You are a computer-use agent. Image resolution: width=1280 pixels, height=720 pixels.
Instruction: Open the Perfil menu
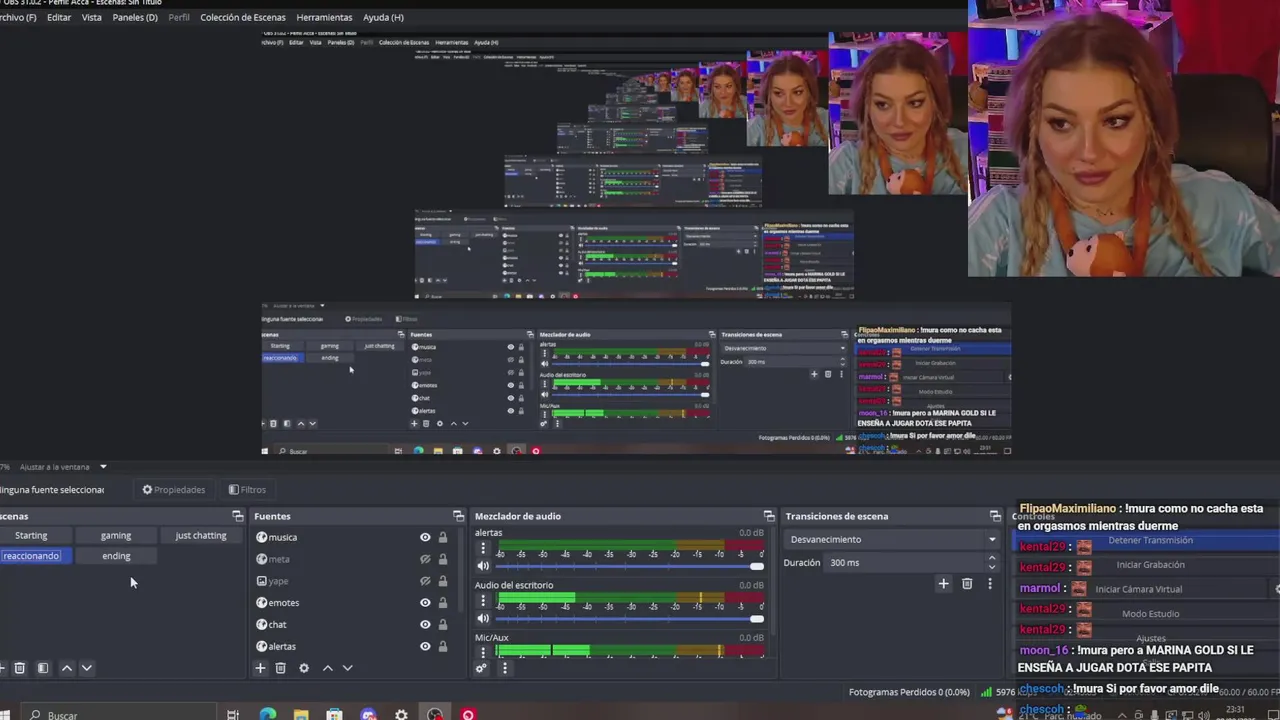click(179, 17)
